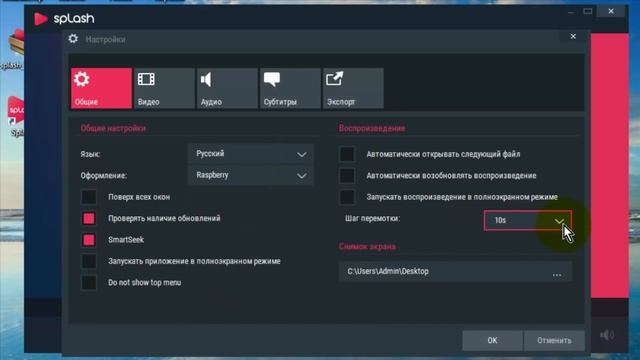
Task: Enable the Поверх всех окон checkbox
Action: point(89,197)
